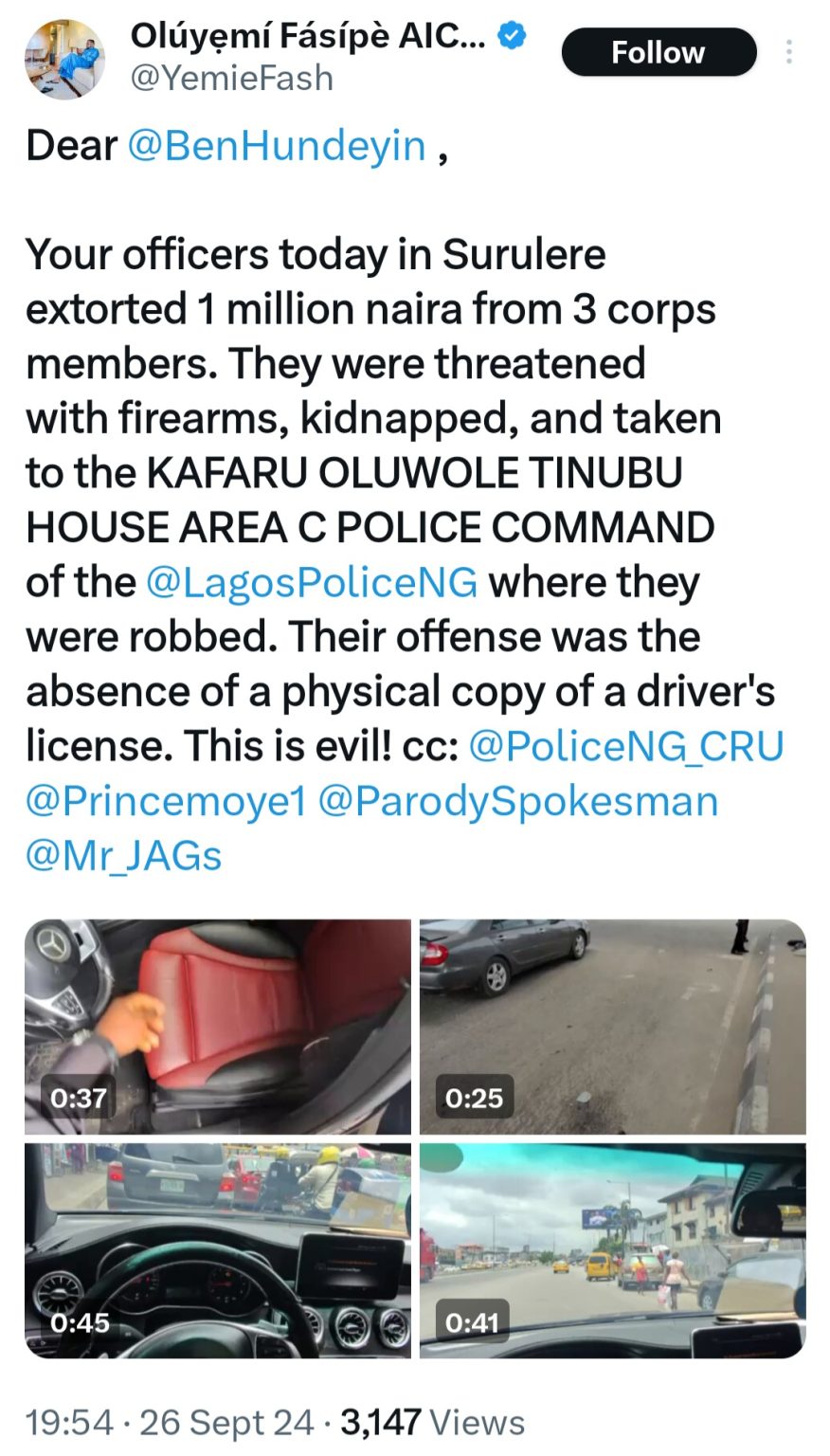This screenshot has width=830, height=1456.
Task: Click the 3,147 Views count
Action: (x=432, y=1422)
